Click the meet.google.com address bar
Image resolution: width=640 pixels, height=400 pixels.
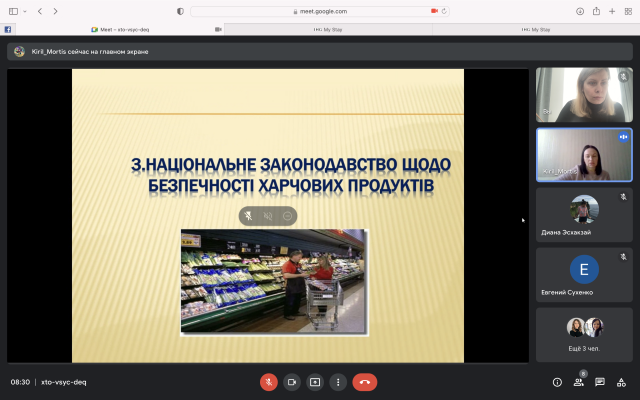pyautogui.click(x=320, y=11)
